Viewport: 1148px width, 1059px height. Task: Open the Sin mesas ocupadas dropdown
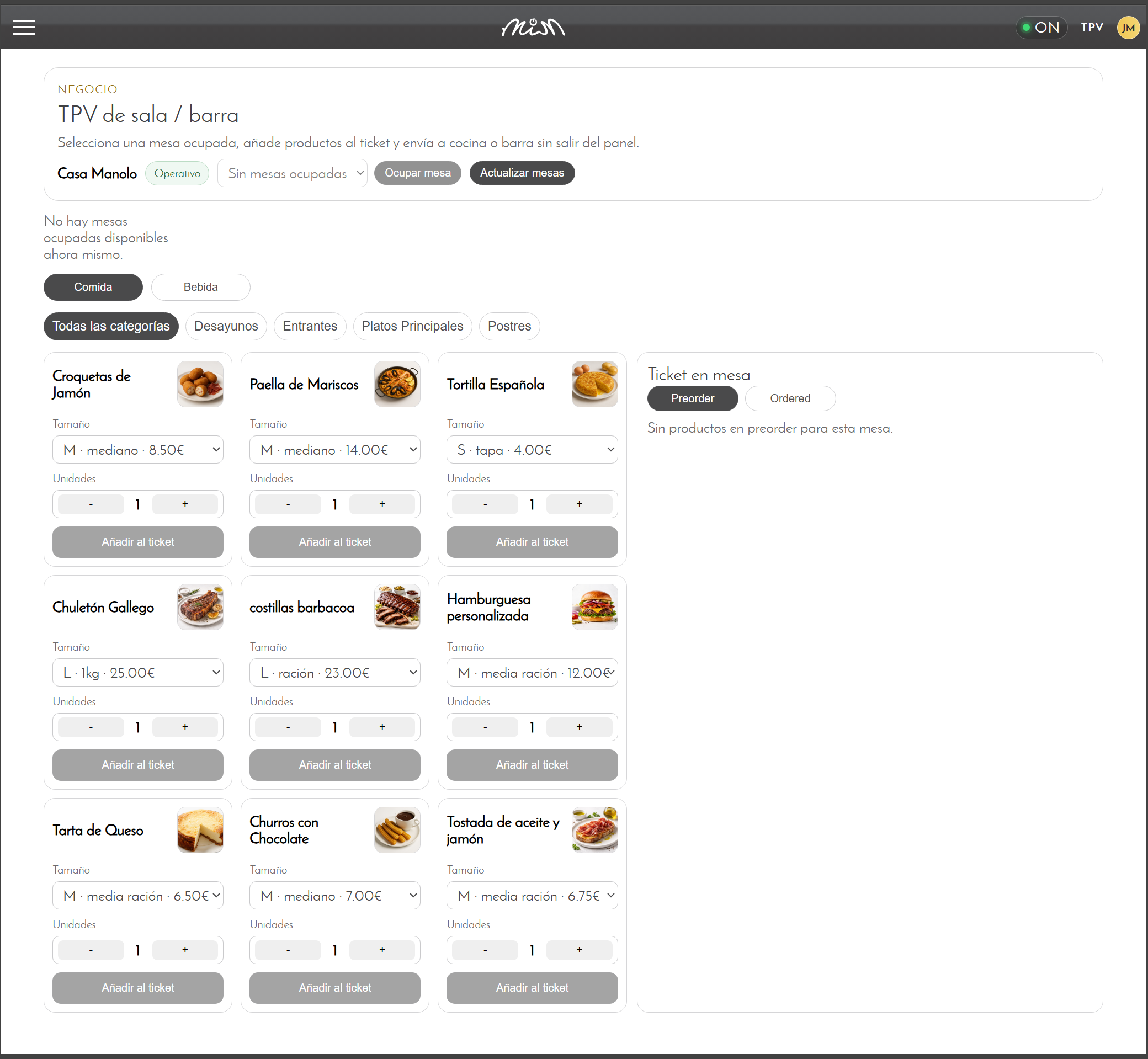point(293,173)
